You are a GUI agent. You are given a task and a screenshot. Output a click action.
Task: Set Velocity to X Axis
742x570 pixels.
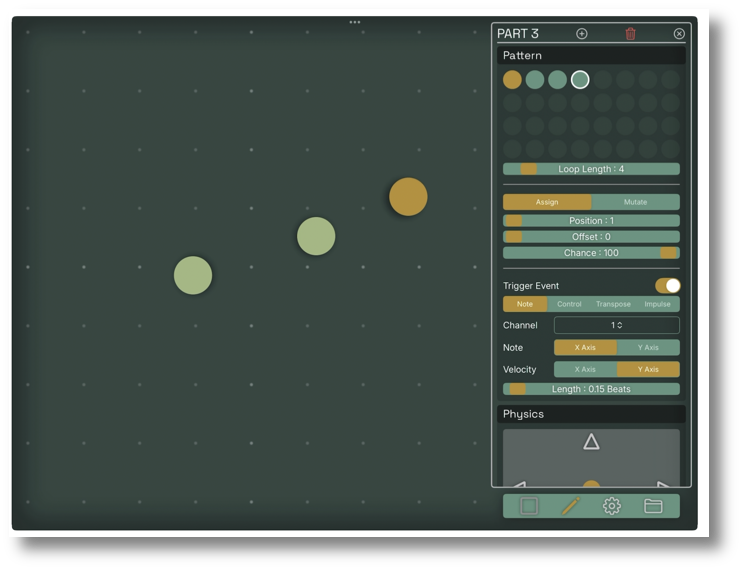[585, 369]
